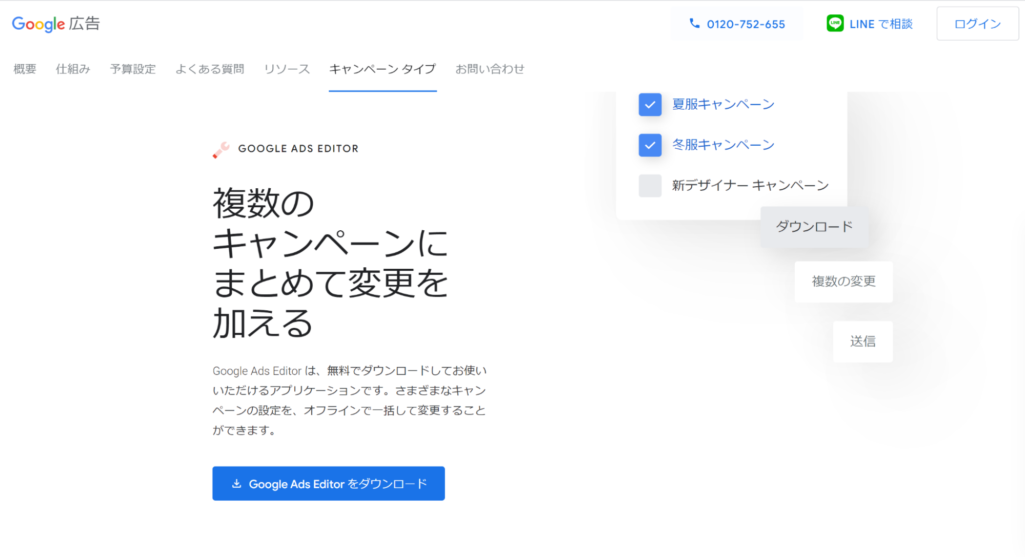Click the Google 広告 logo
Screen dimensions: 1025x557
point(56,24)
